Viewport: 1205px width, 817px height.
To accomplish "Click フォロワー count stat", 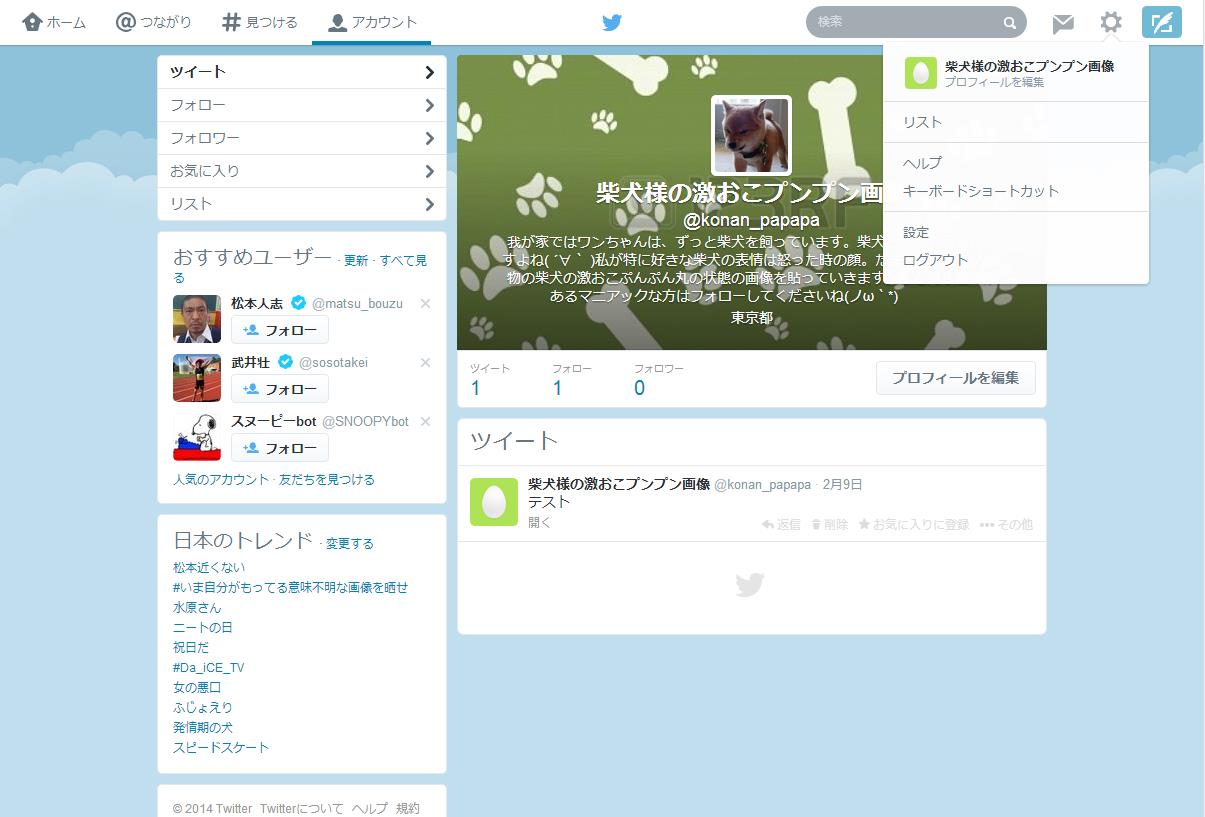I will pyautogui.click(x=659, y=380).
